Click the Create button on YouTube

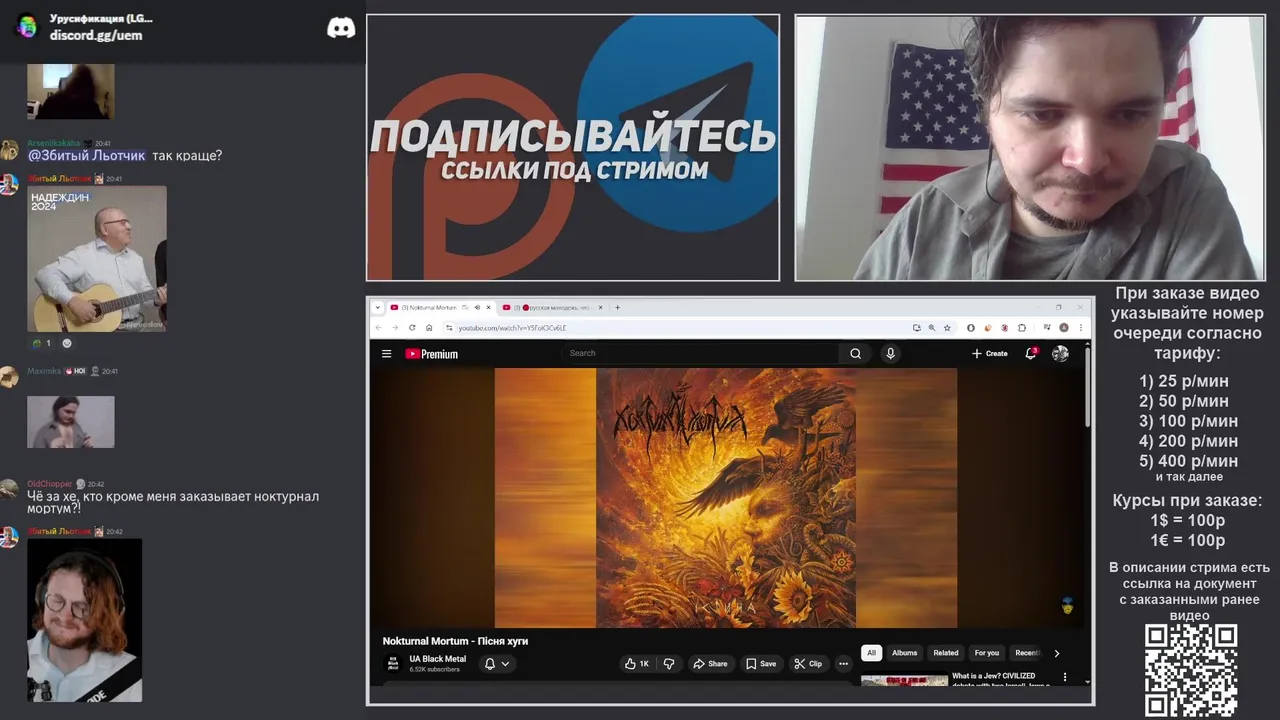coord(989,353)
